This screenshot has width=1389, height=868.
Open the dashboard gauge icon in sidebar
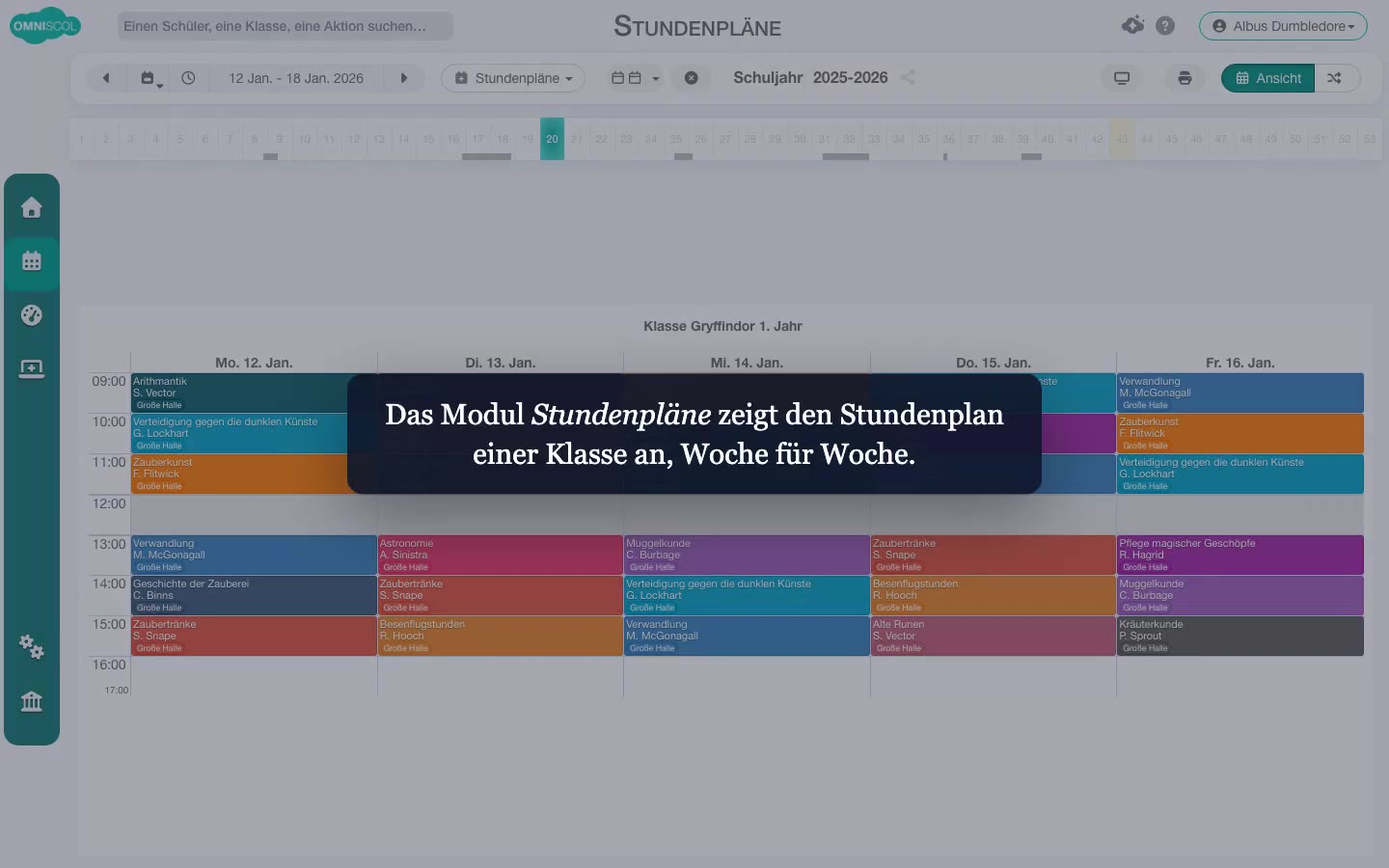pos(32,314)
